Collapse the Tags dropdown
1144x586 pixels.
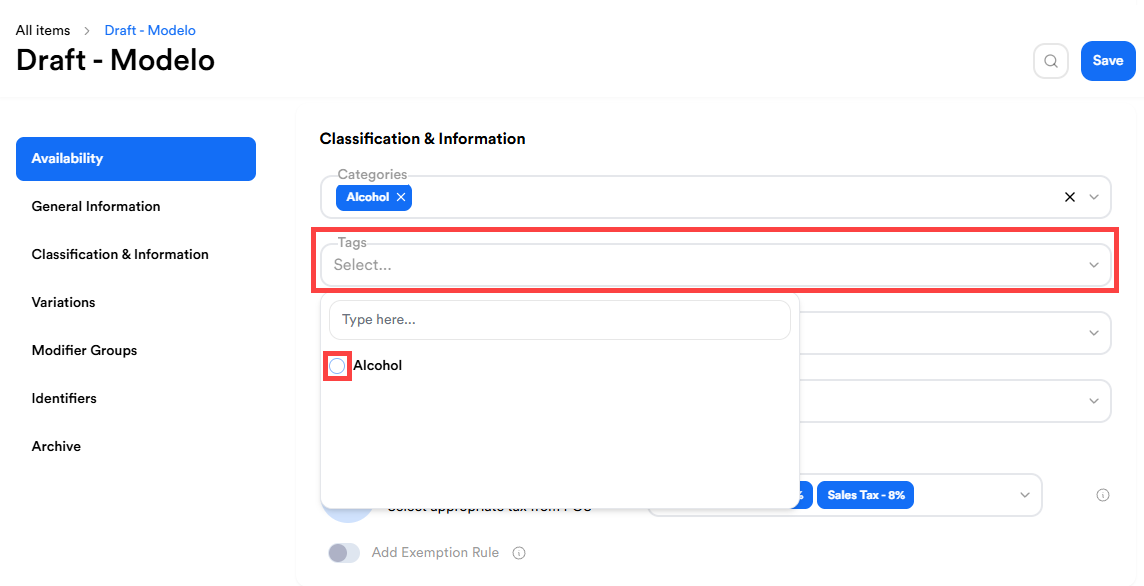[x=1094, y=265]
